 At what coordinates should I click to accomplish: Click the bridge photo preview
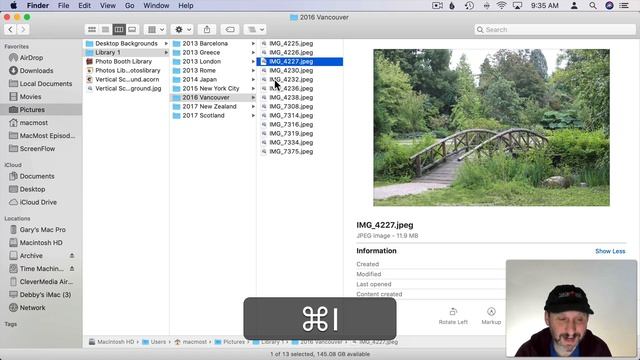491,127
